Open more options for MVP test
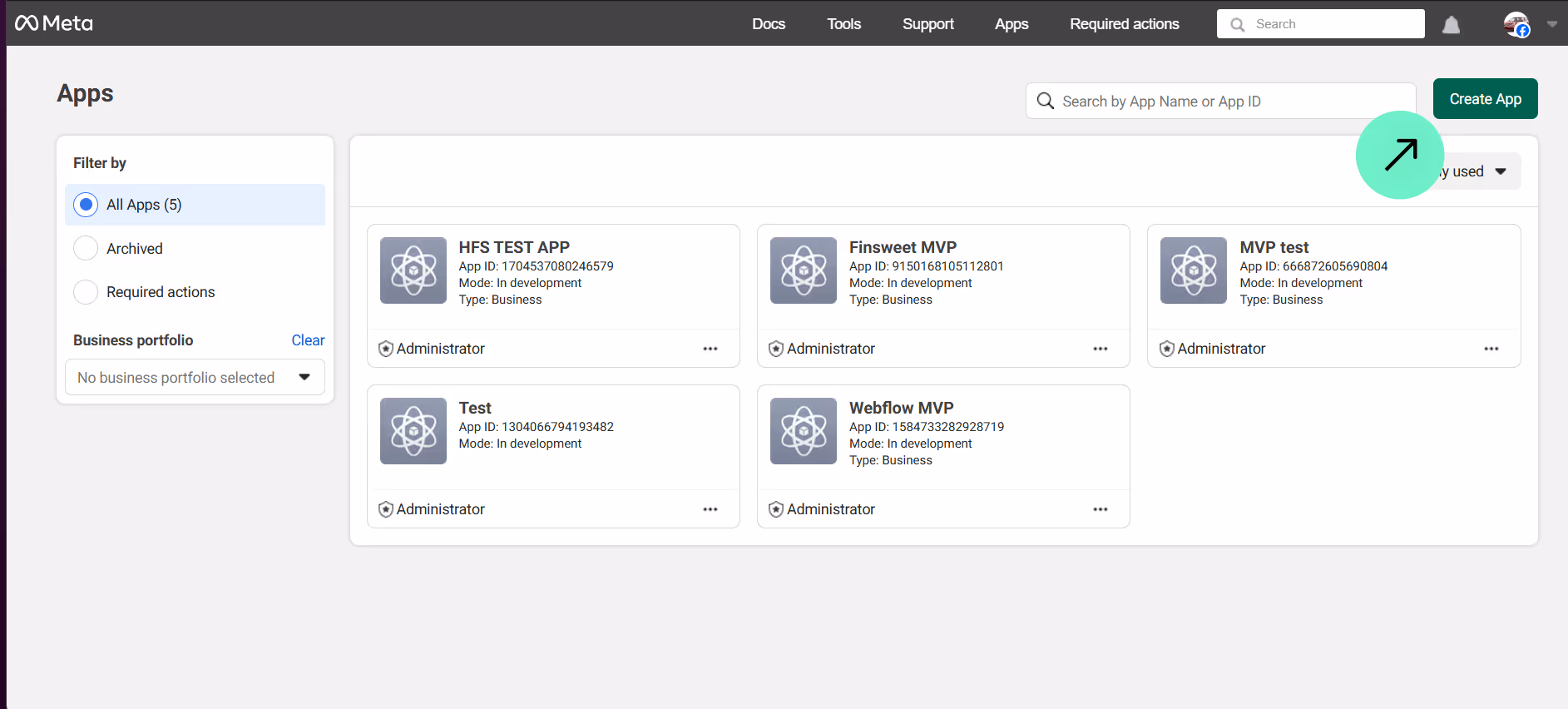The height and width of the screenshot is (709, 1568). tap(1491, 349)
